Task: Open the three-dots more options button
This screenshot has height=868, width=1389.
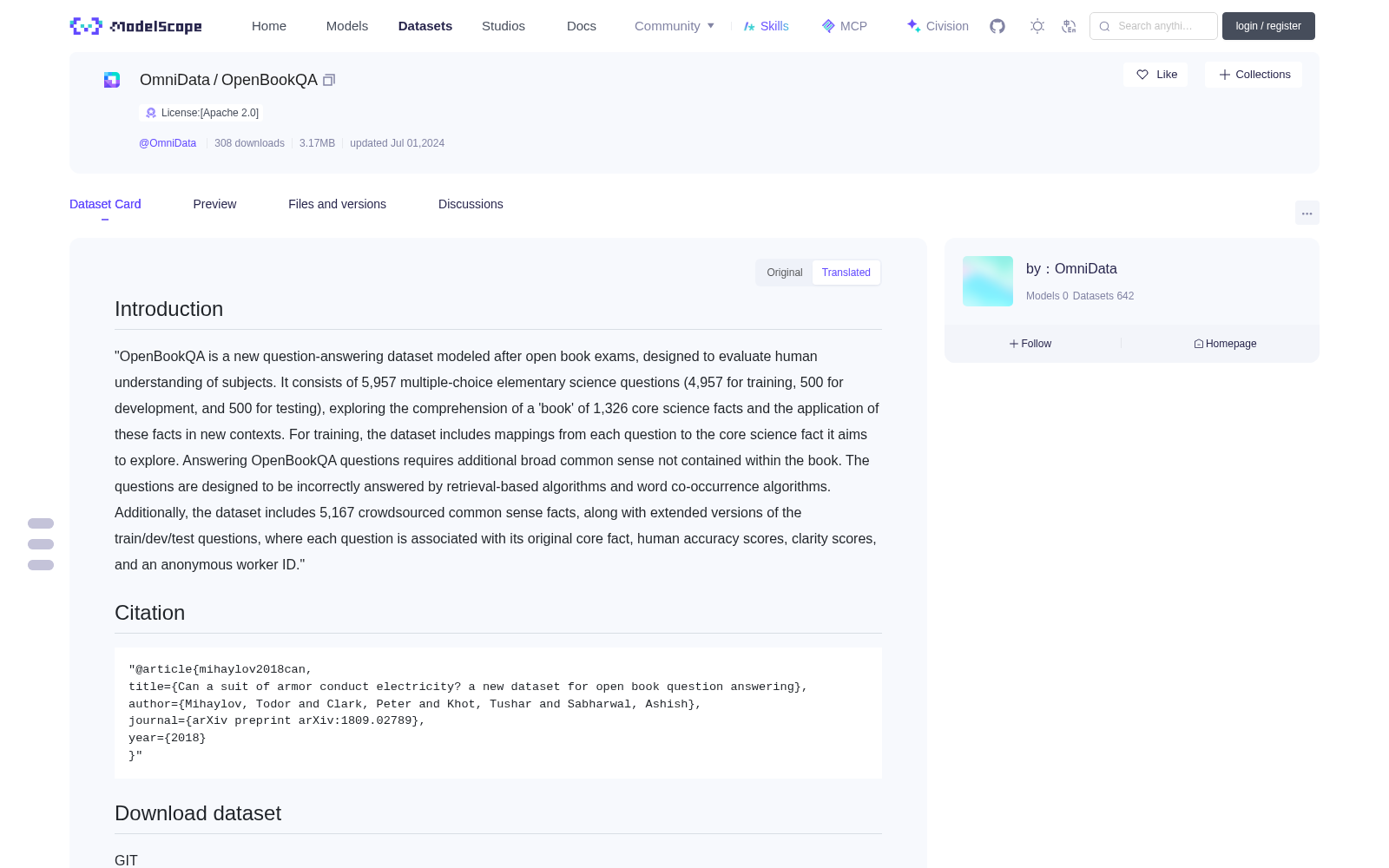Action: (1307, 213)
